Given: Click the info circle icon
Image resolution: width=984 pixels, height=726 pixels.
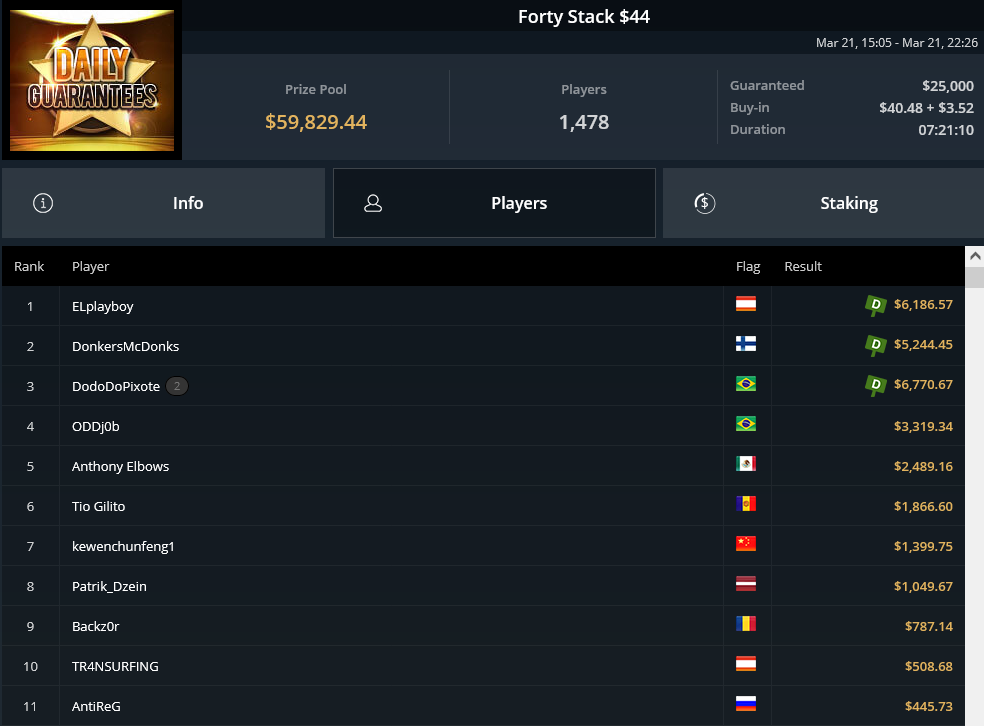Looking at the screenshot, I should [43, 203].
